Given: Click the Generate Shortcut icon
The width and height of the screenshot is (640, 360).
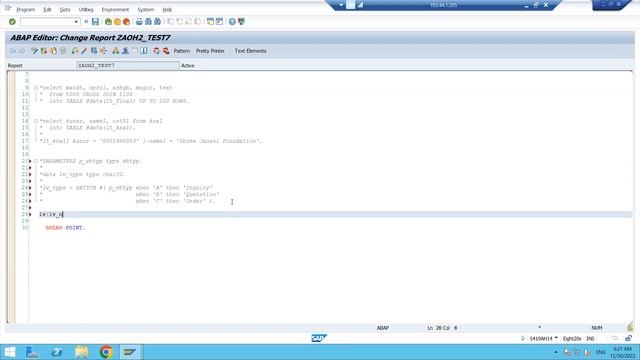Looking at the screenshot, I should point(219,22).
